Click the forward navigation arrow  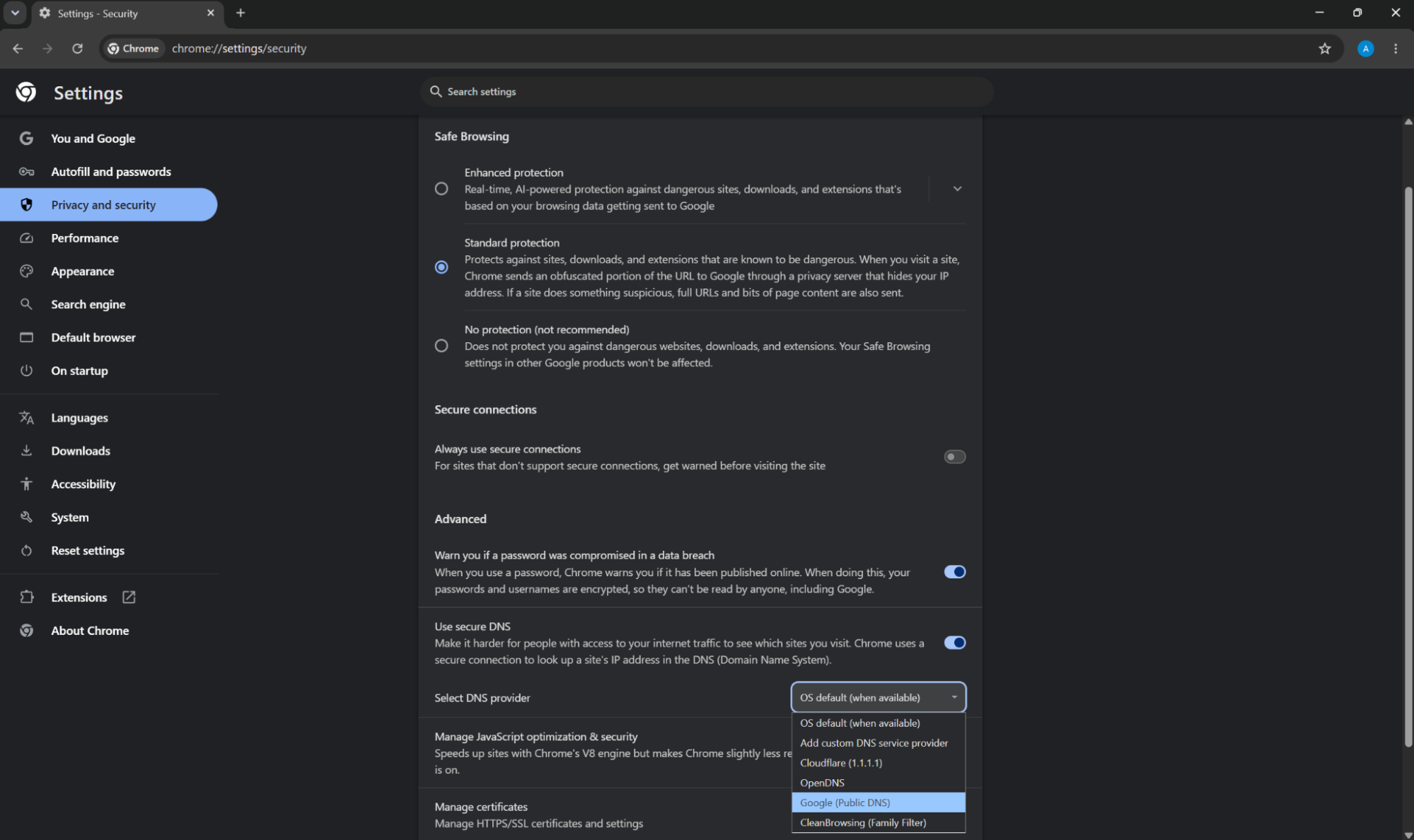[x=47, y=48]
